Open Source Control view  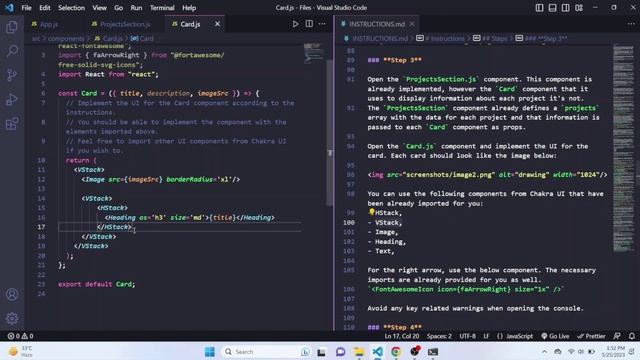pyautogui.click(x=12, y=75)
